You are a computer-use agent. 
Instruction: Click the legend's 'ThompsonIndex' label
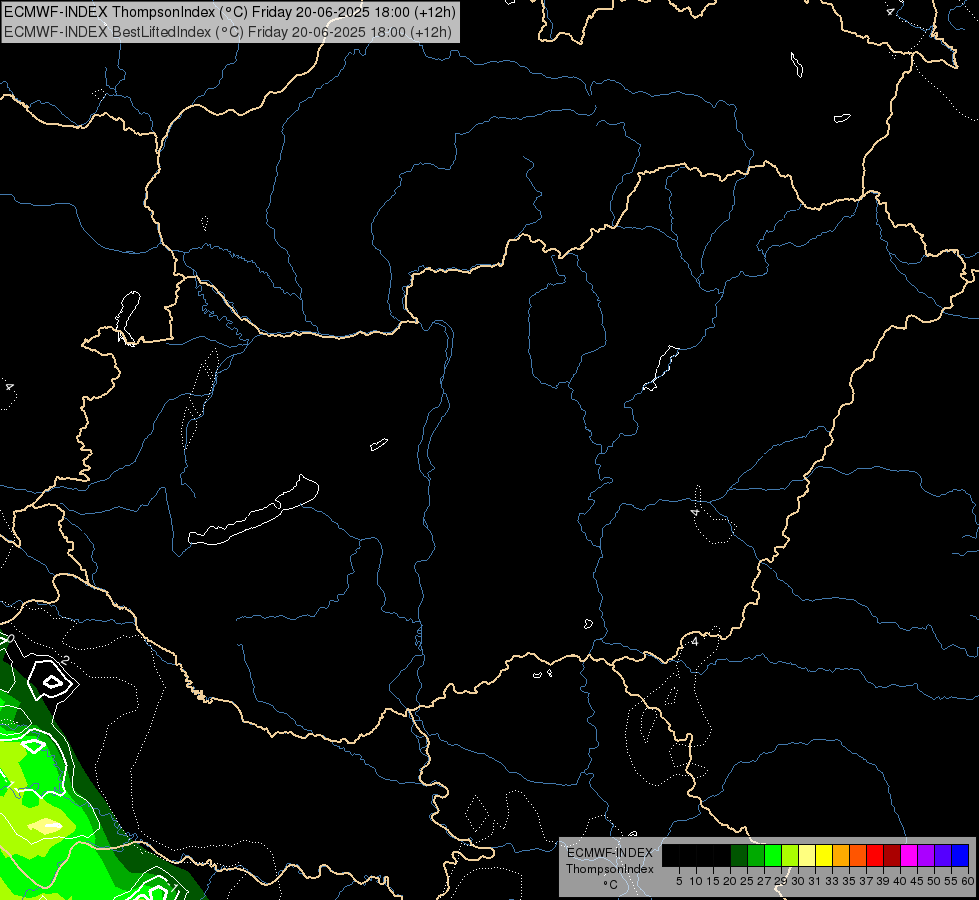tap(609, 869)
